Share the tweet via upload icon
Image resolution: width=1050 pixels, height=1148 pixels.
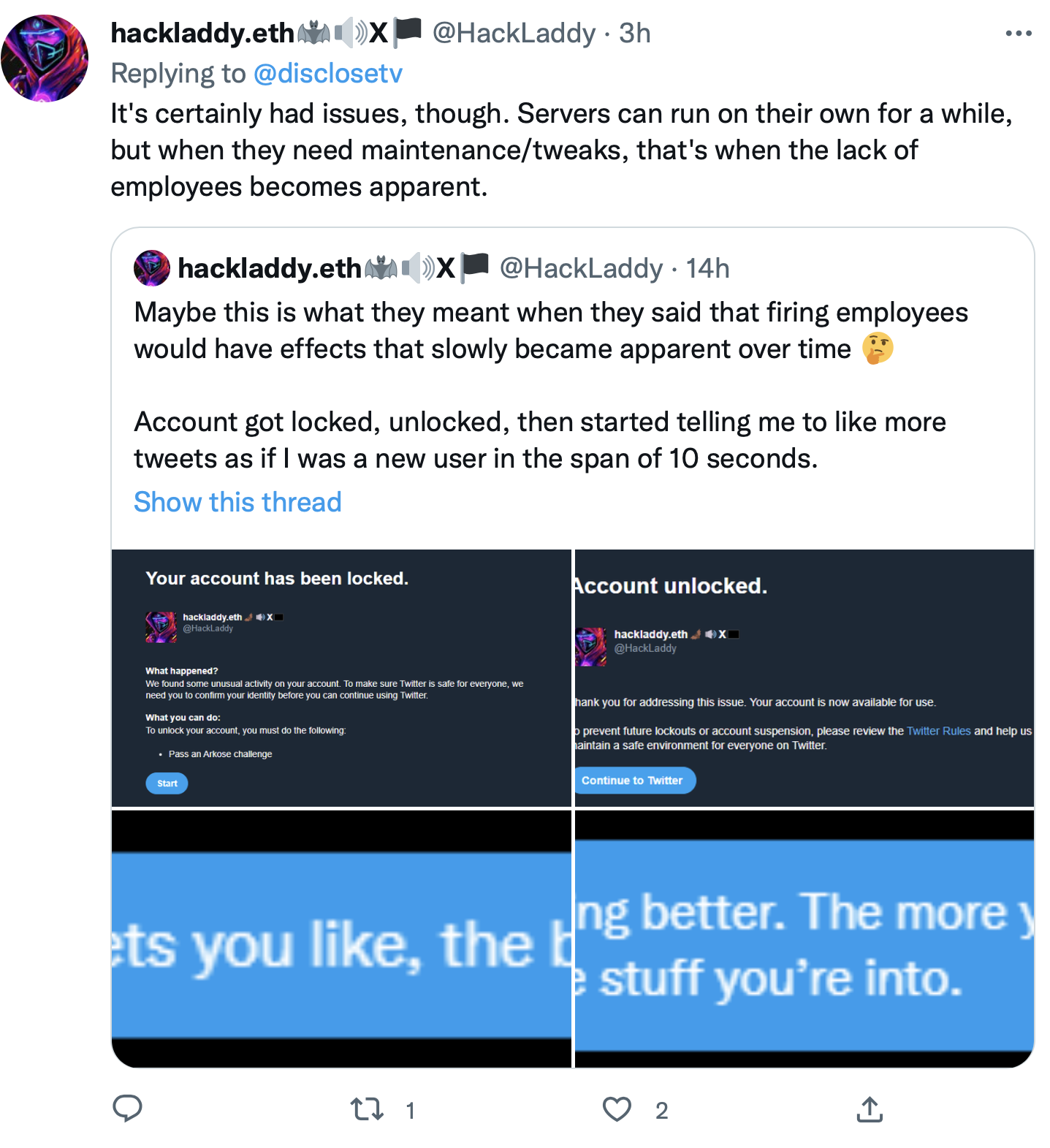coord(870,1109)
